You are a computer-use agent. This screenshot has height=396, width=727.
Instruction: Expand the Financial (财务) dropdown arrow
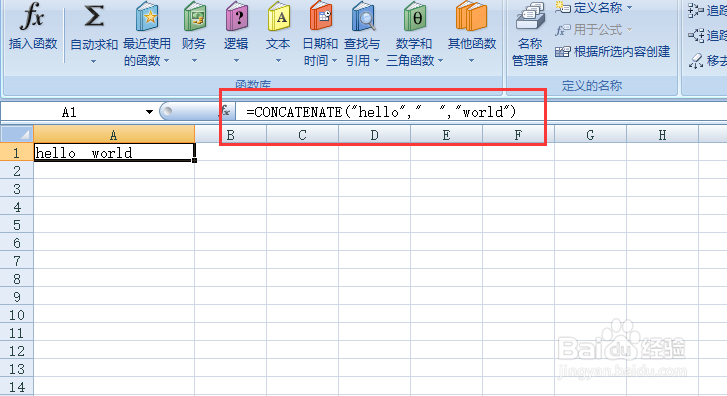[194, 61]
